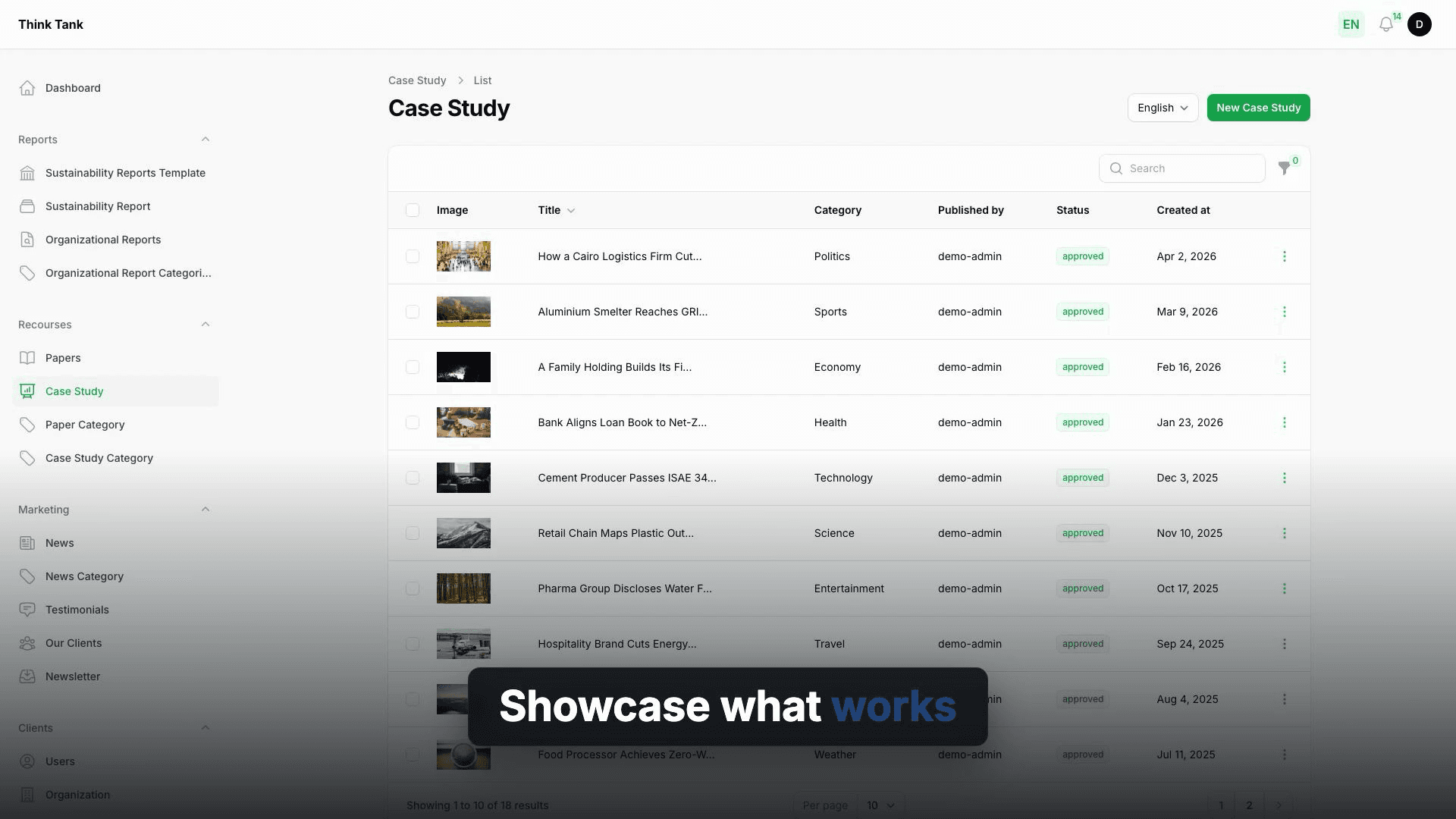Click the Newsletter inbox icon
Screen dimensions: 1456x819
pos(27,676)
